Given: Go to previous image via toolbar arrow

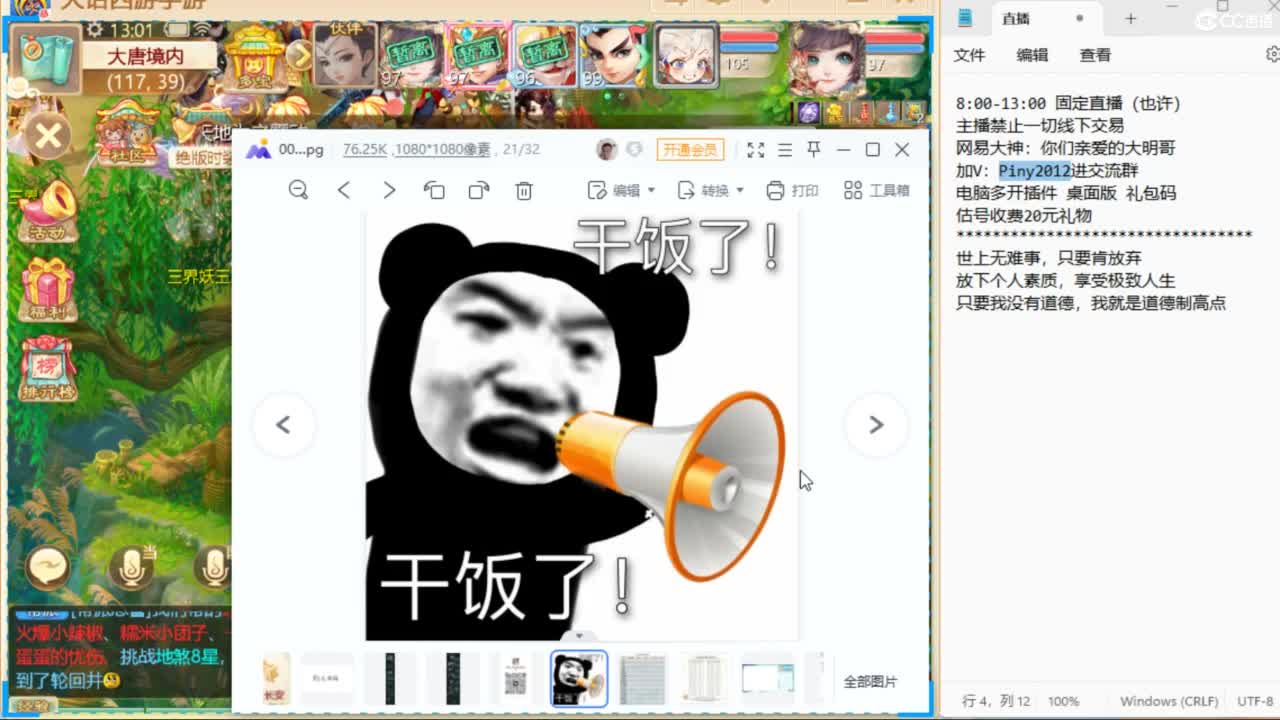Looking at the screenshot, I should click(343, 190).
